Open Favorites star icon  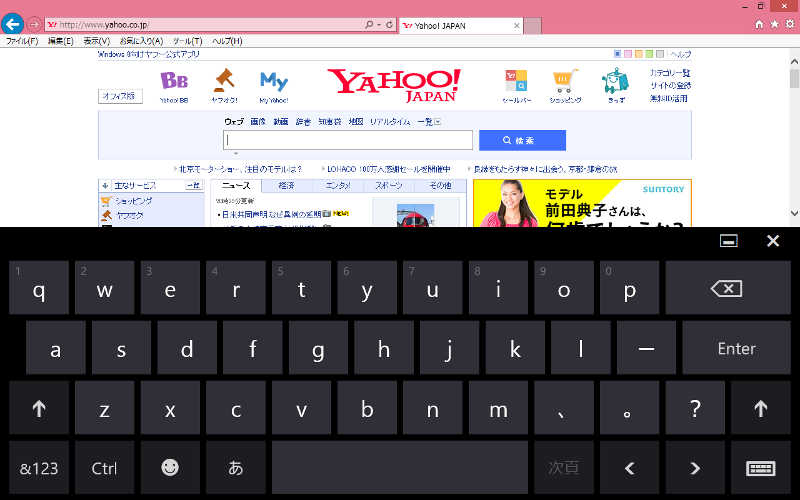[774, 24]
